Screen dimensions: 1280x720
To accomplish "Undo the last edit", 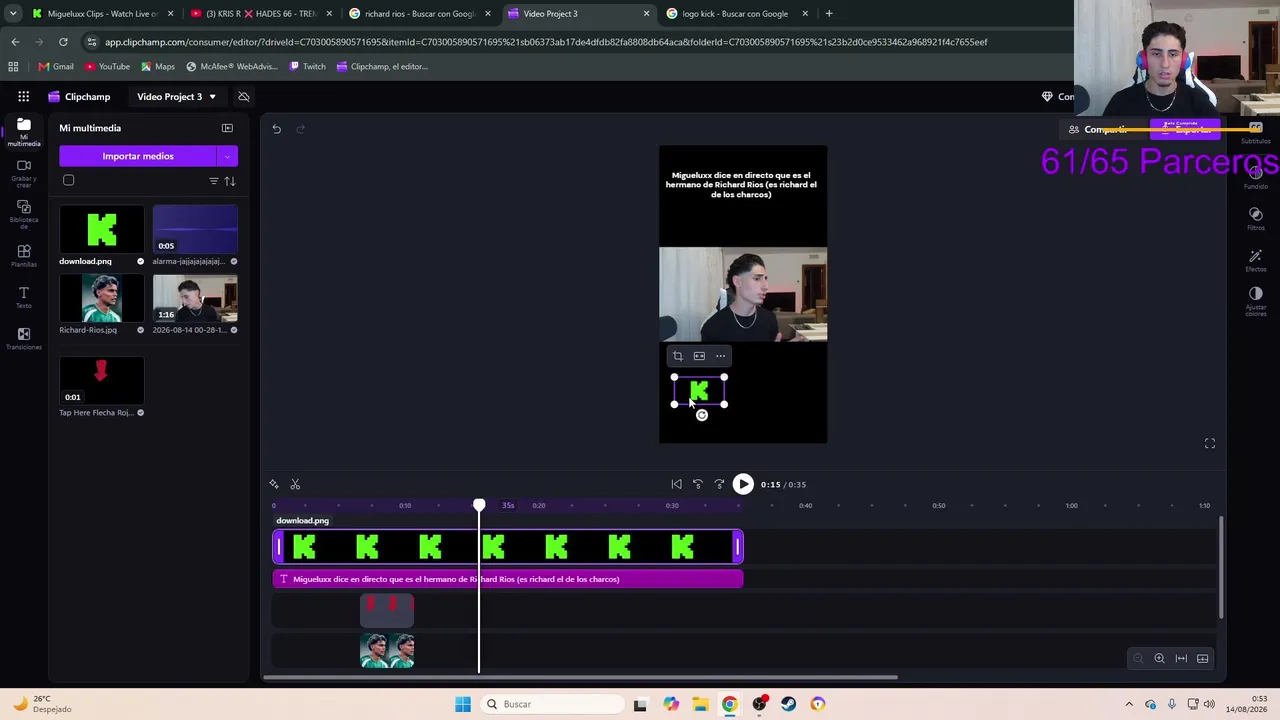I will [277, 129].
